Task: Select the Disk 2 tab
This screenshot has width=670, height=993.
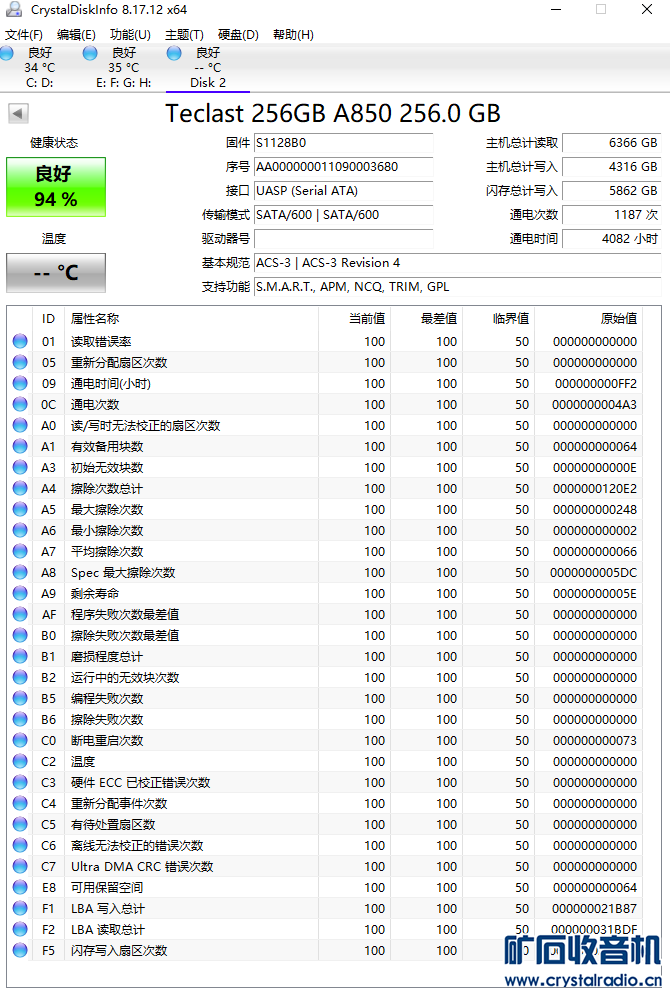Action: 208,67
